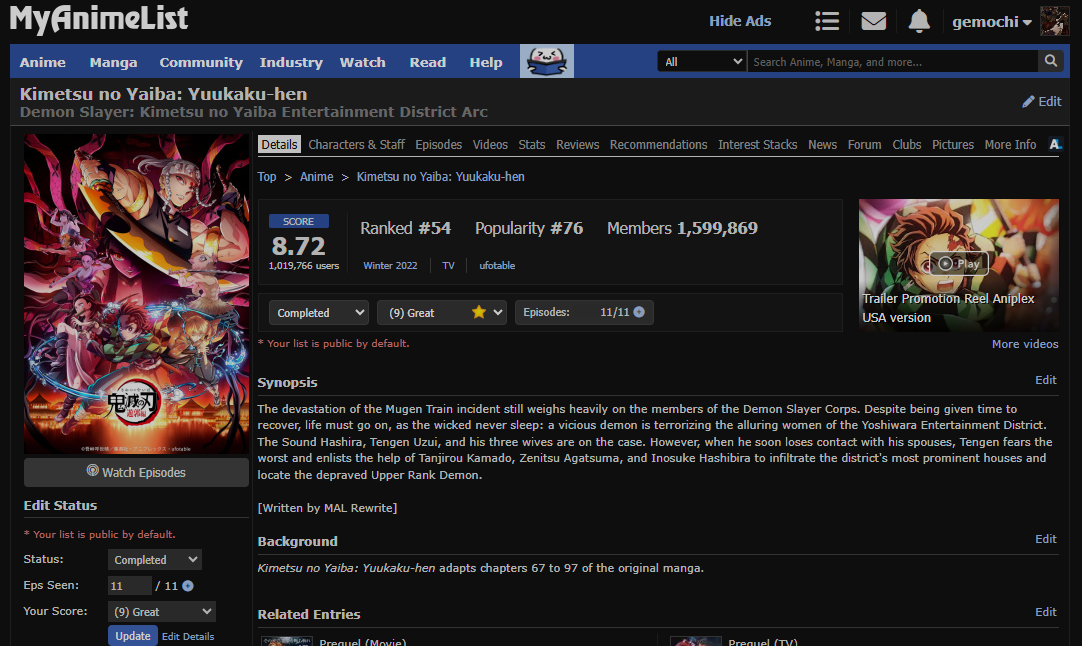The width and height of the screenshot is (1082, 646).
Task: Open sidebar Status Completed dropdown
Action: pos(155,560)
